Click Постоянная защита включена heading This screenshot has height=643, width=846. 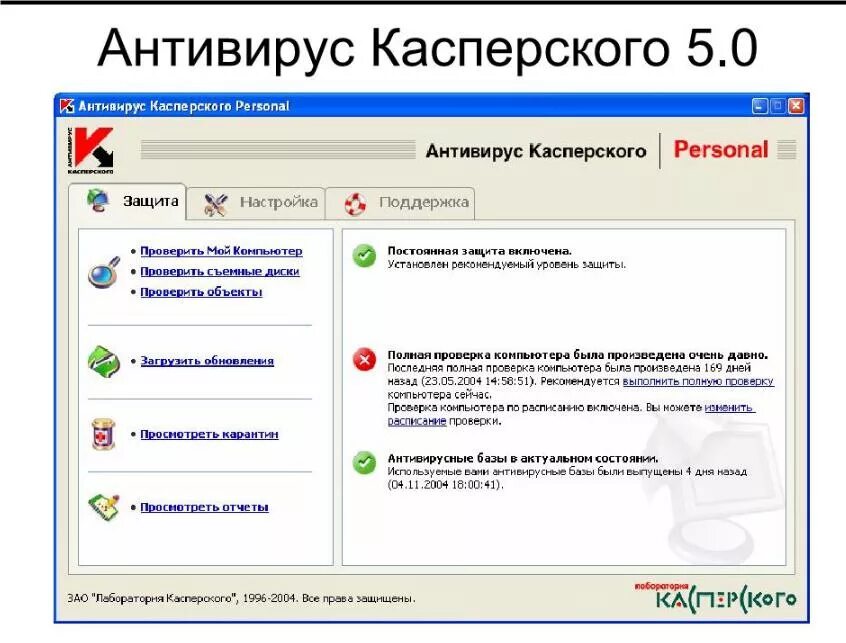point(480,251)
